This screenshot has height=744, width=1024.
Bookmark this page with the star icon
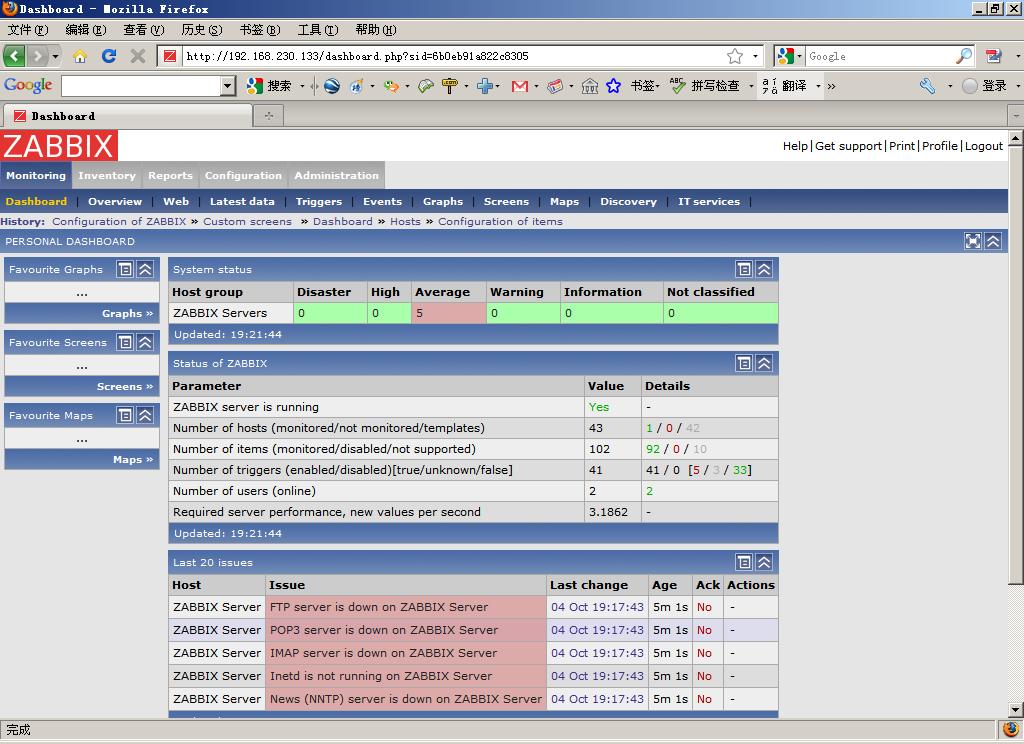click(x=735, y=56)
